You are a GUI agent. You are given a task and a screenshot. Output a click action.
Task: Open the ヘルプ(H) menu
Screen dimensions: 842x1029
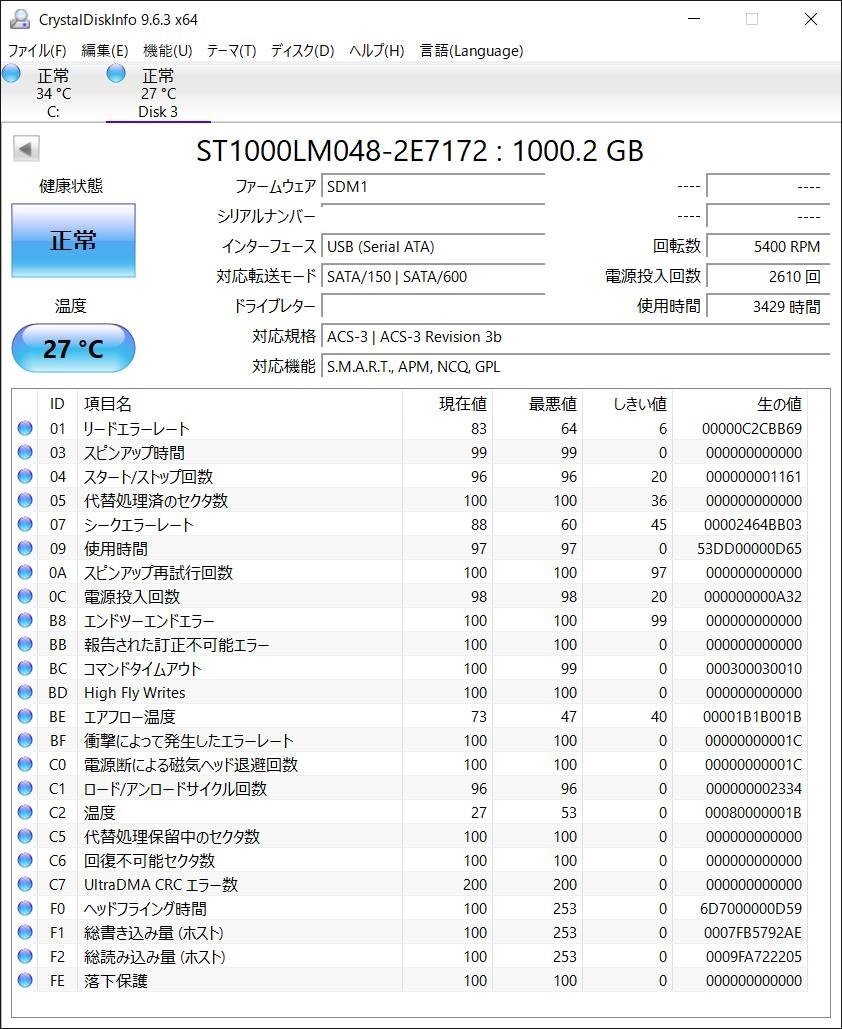[x=377, y=51]
